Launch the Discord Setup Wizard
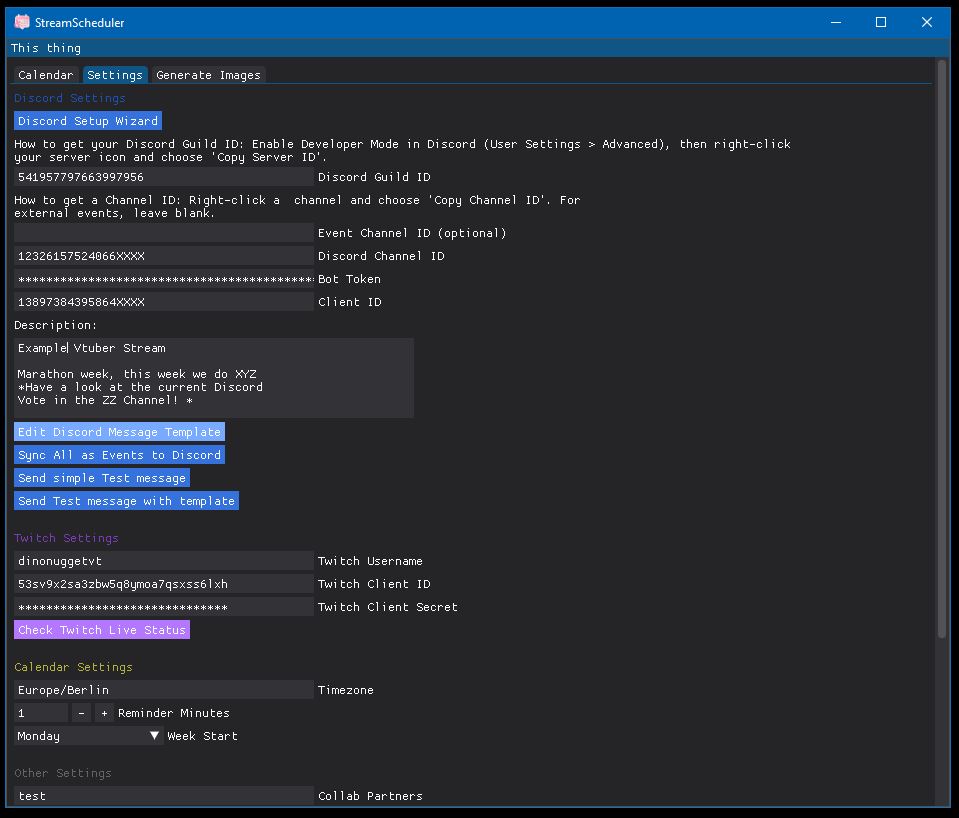The height and width of the screenshot is (818, 959). point(88,120)
